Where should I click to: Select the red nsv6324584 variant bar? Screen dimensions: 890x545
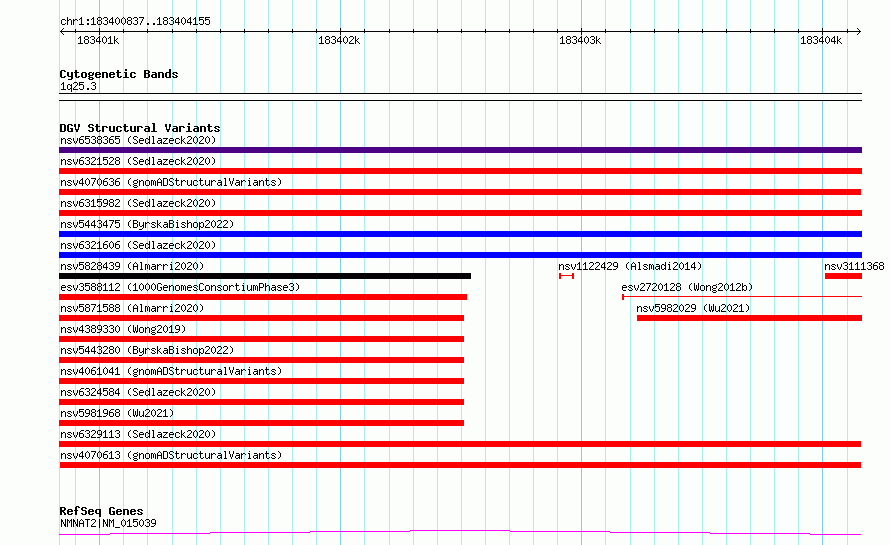pyautogui.click(x=262, y=402)
